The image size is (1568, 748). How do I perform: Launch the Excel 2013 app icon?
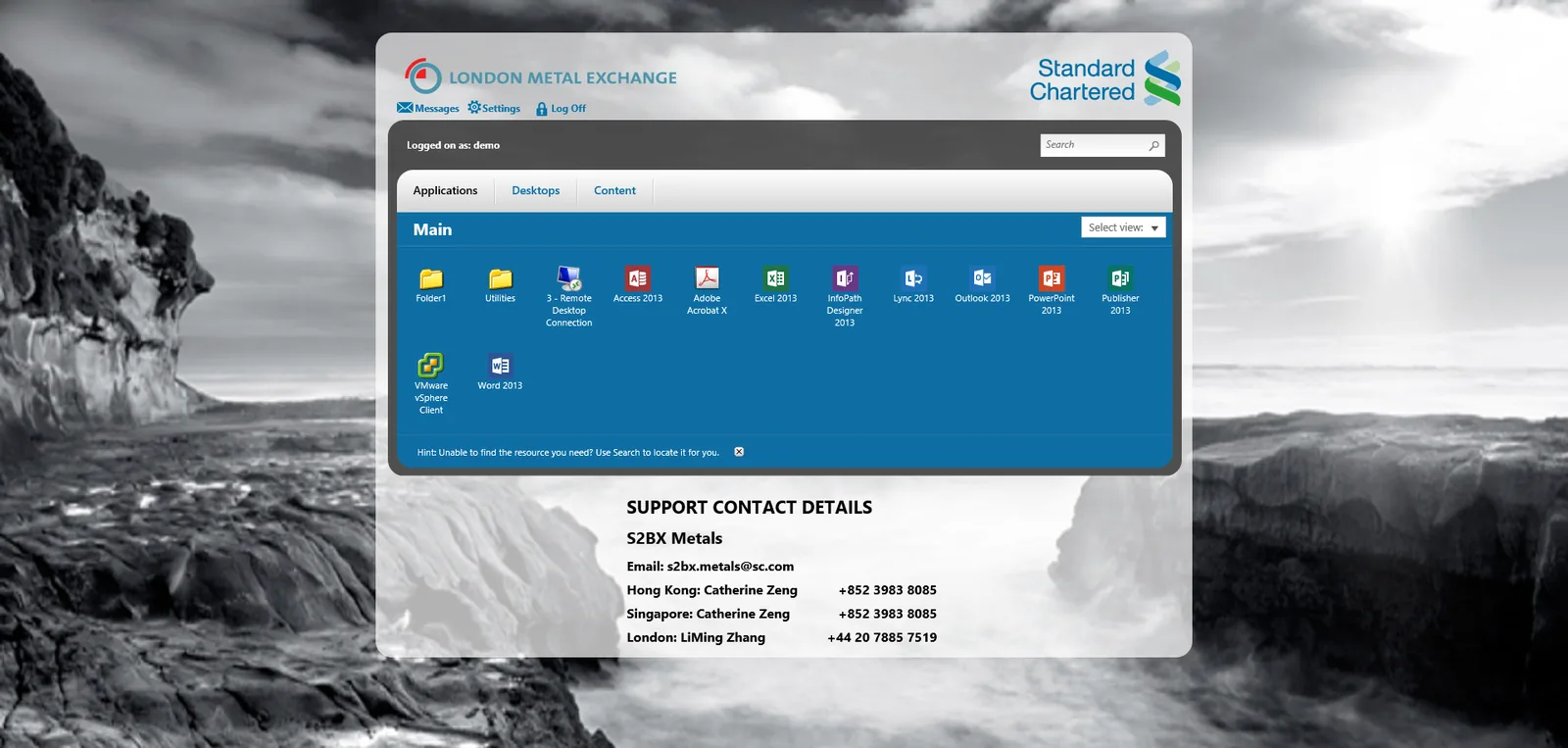[776, 278]
